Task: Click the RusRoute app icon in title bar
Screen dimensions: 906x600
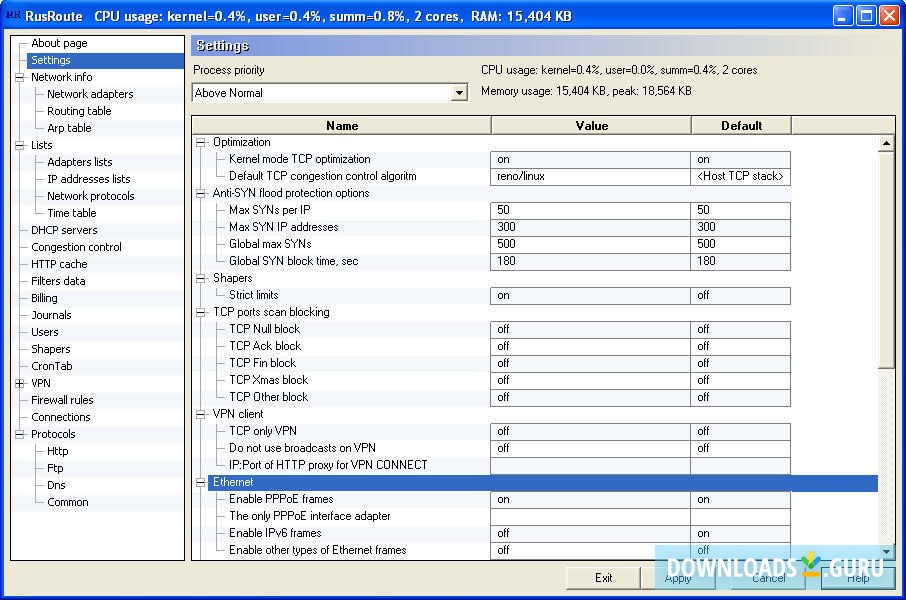Action: click(x=14, y=15)
